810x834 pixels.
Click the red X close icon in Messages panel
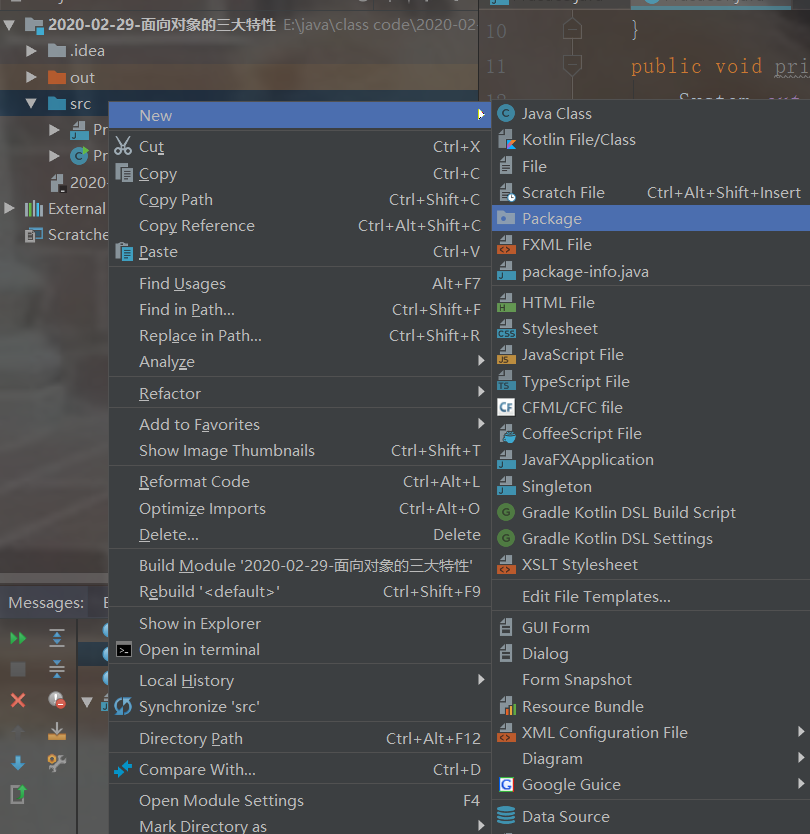point(18,700)
